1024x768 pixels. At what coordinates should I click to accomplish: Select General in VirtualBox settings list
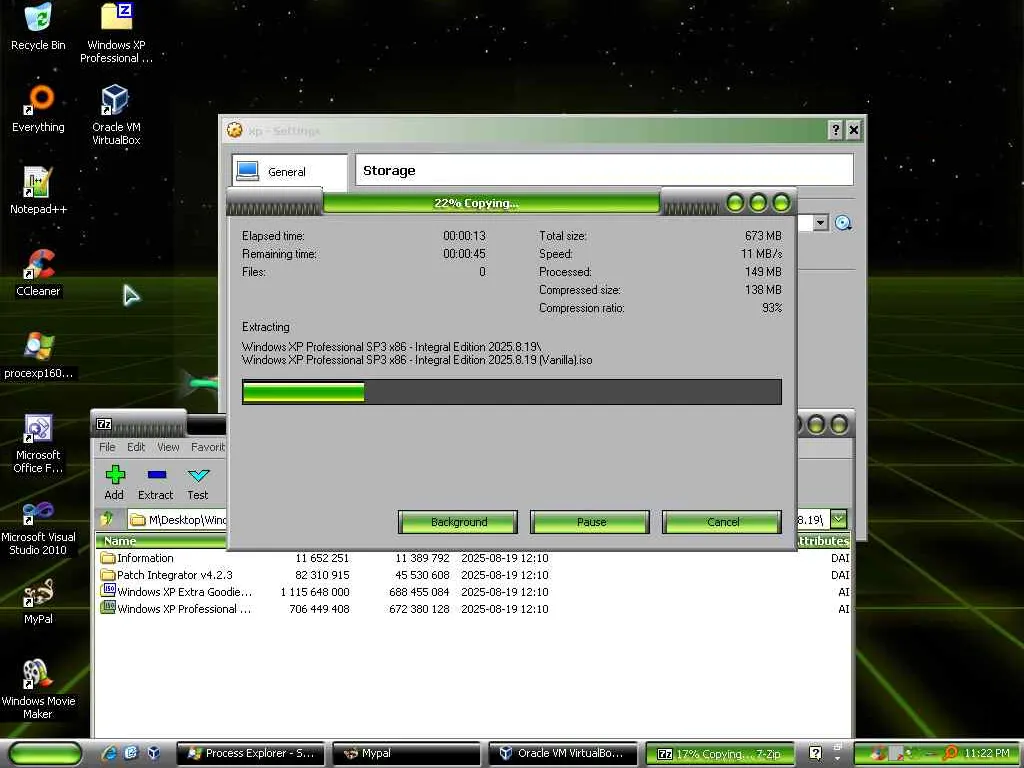289,171
